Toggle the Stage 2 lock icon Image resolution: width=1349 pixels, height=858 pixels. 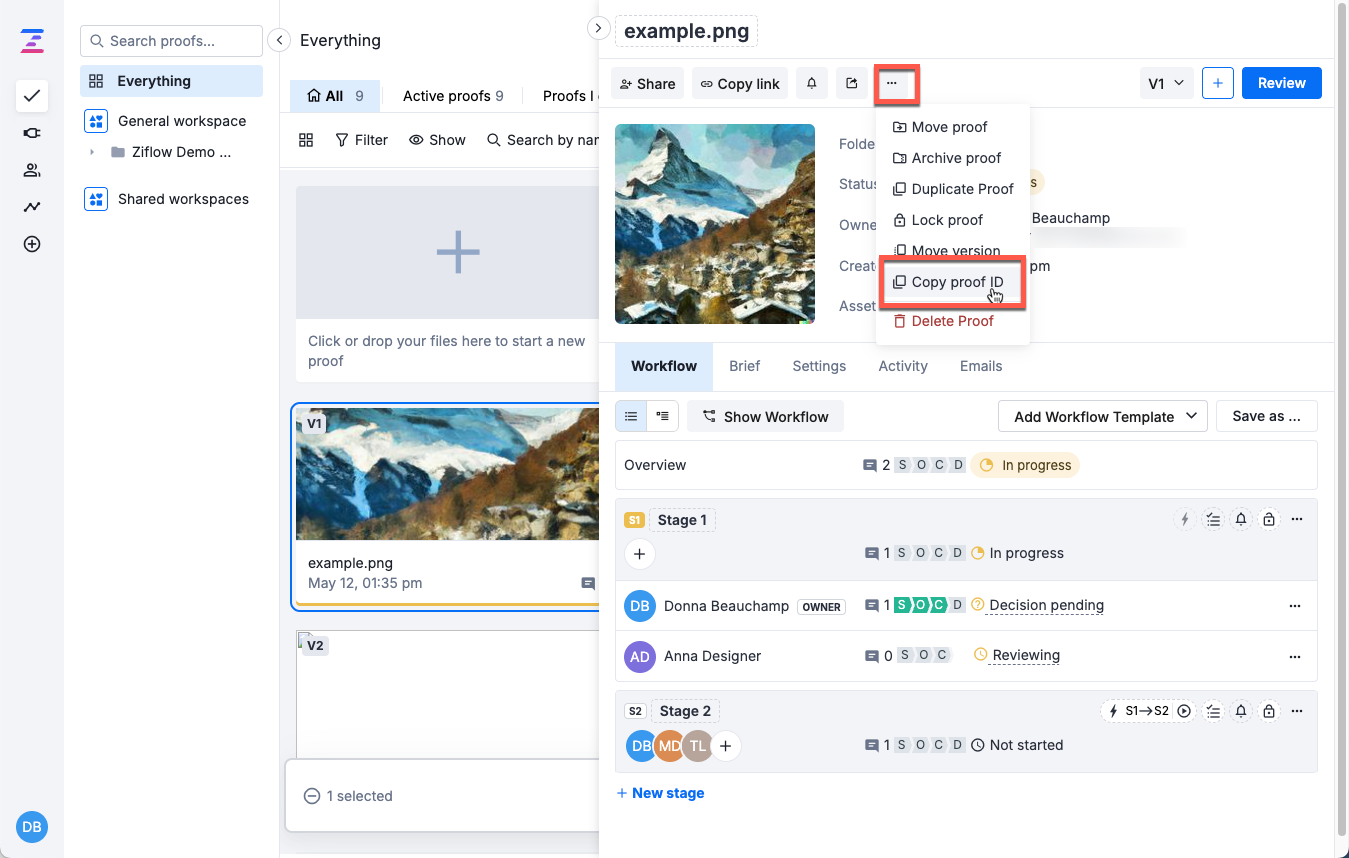click(x=1269, y=711)
